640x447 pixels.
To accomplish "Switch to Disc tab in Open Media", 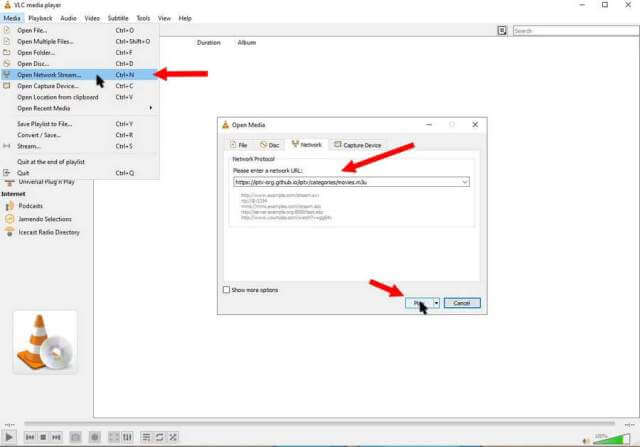I will coord(270,145).
